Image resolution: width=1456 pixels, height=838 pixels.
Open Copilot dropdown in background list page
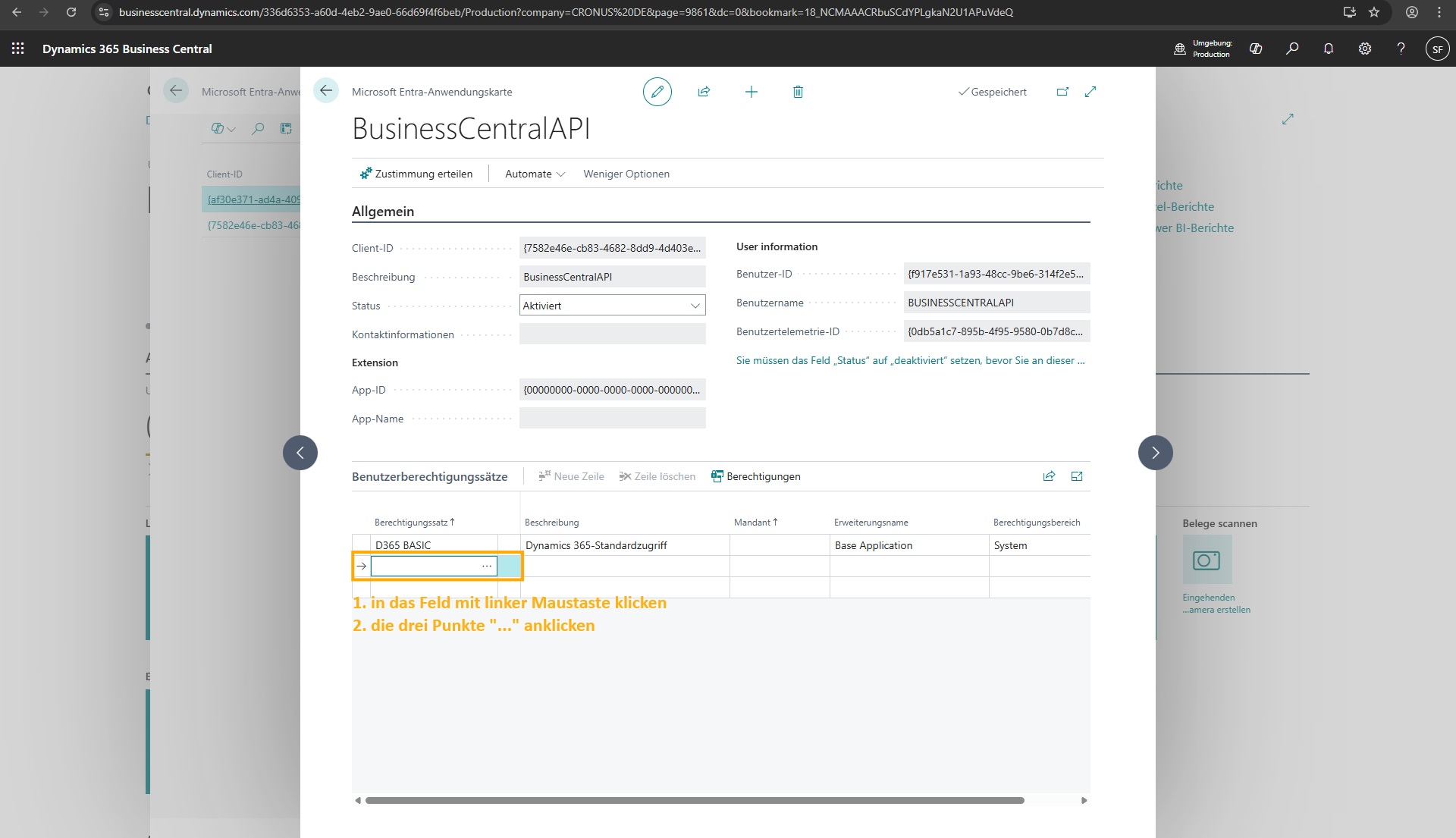(223, 128)
